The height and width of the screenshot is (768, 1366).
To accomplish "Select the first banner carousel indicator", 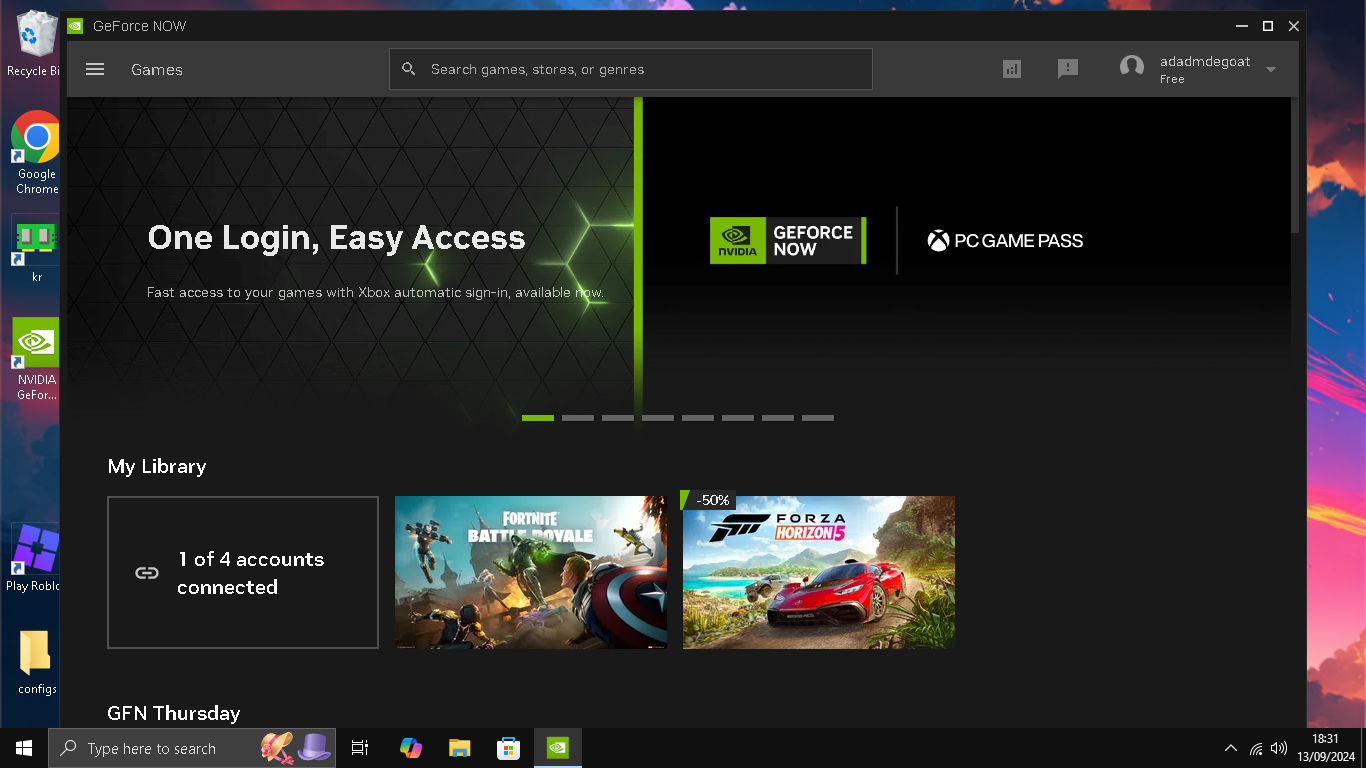I will (x=538, y=418).
